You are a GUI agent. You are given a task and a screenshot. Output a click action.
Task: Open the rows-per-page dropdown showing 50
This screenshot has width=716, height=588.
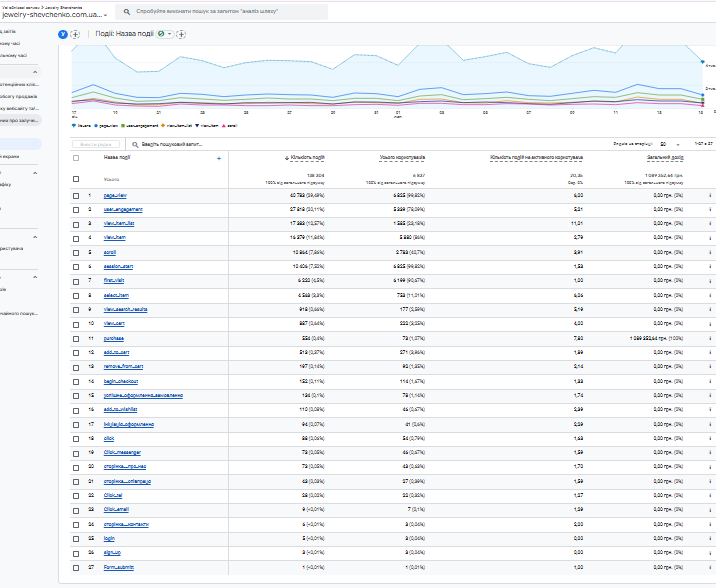(x=670, y=144)
